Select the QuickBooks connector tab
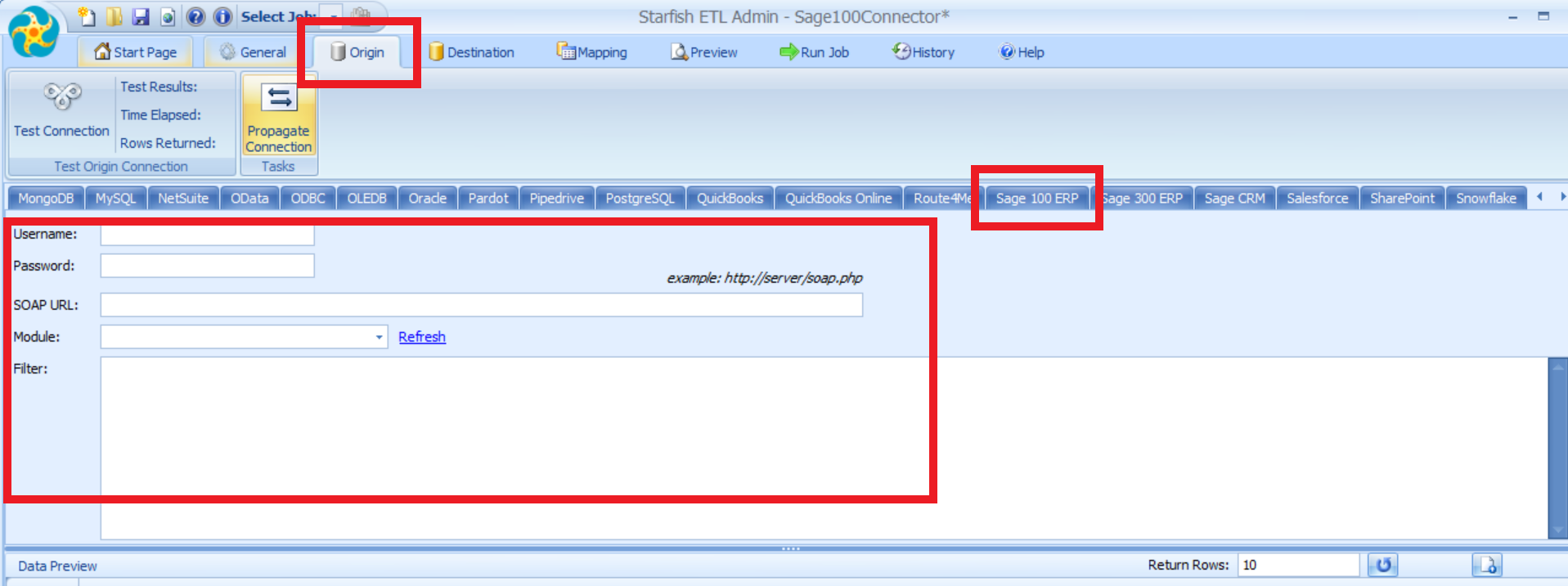Image resolution: width=1568 pixels, height=586 pixels. 730,199
